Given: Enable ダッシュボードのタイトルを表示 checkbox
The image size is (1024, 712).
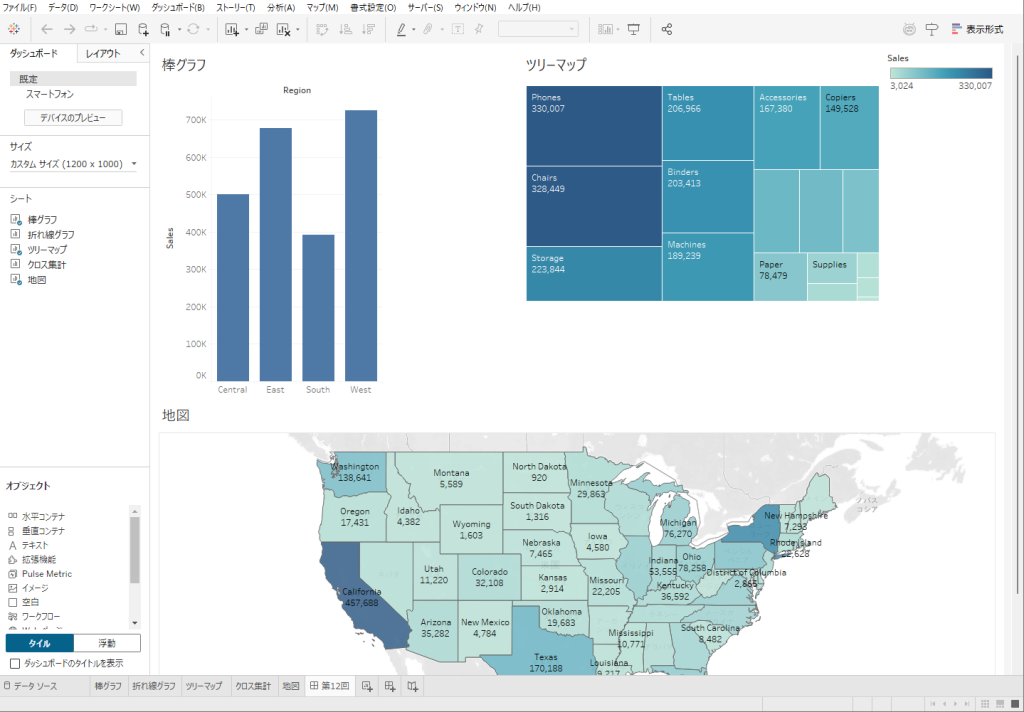Looking at the screenshot, I should coord(14,663).
